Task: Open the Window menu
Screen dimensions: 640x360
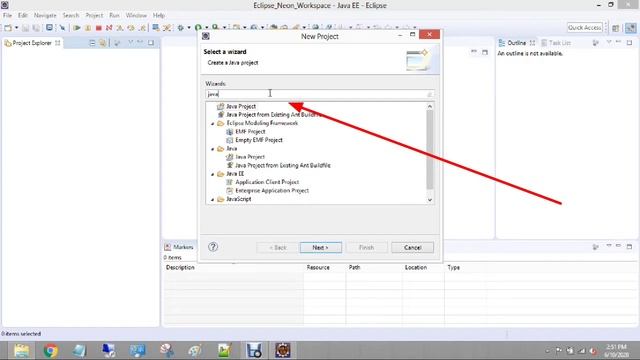Action: tap(136, 15)
